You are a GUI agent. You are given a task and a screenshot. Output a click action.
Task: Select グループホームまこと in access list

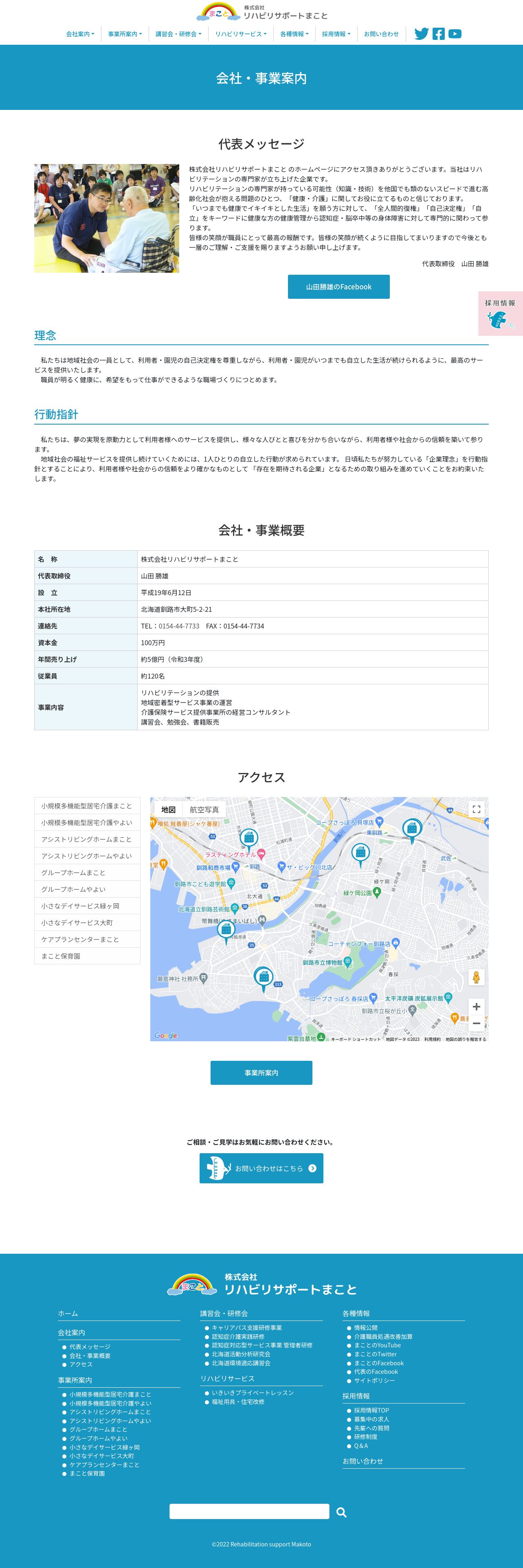click(x=87, y=873)
